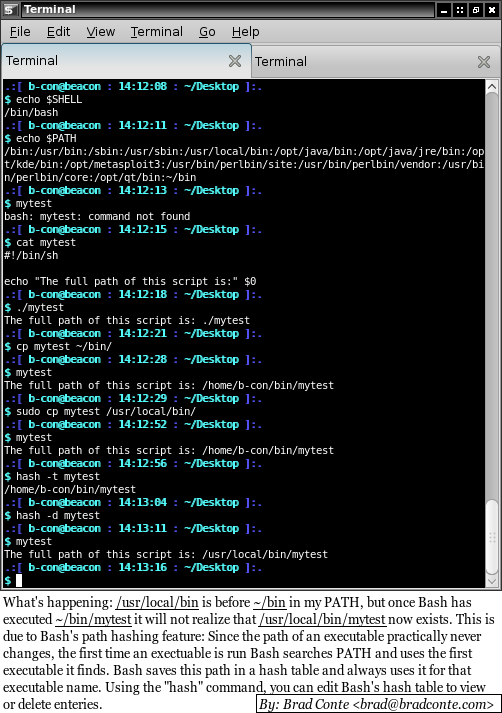Screen dimensions: 502x713
Task: Open the Edit menu
Action: point(58,32)
